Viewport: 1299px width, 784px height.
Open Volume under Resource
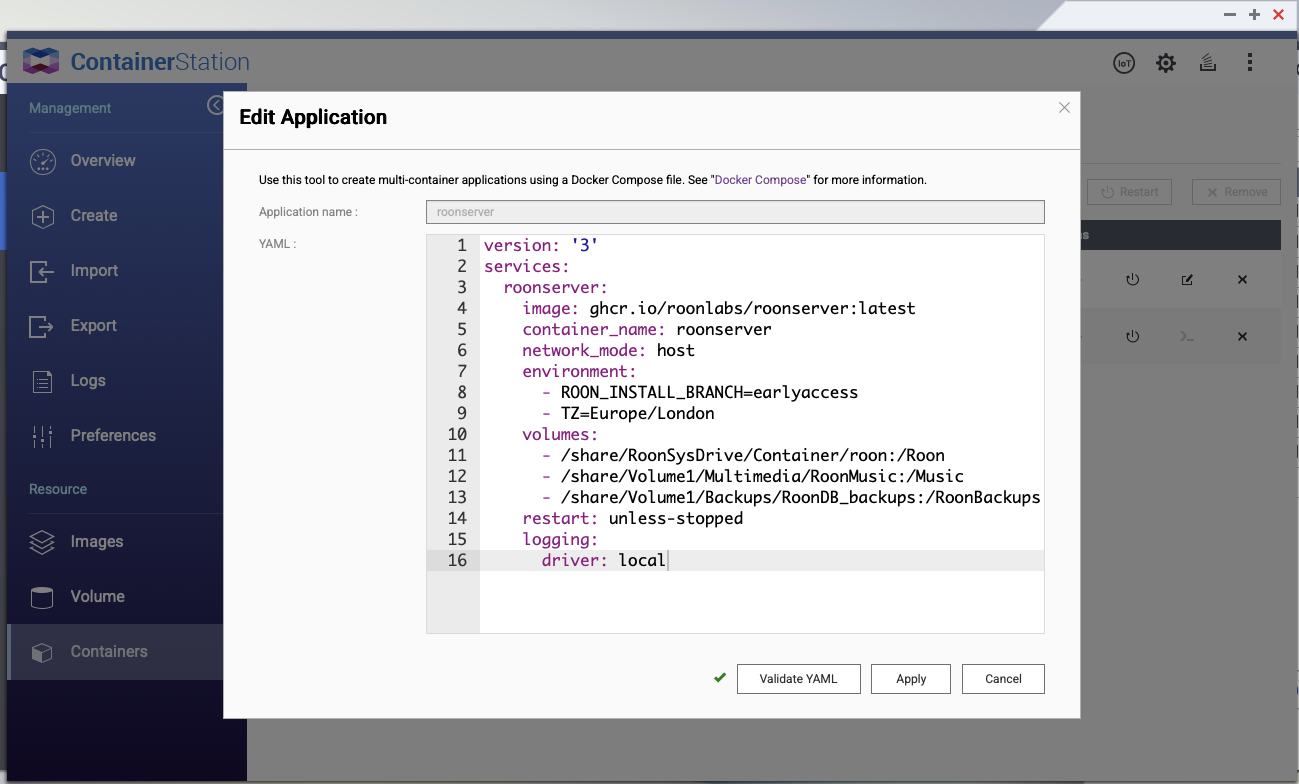click(97, 596)
